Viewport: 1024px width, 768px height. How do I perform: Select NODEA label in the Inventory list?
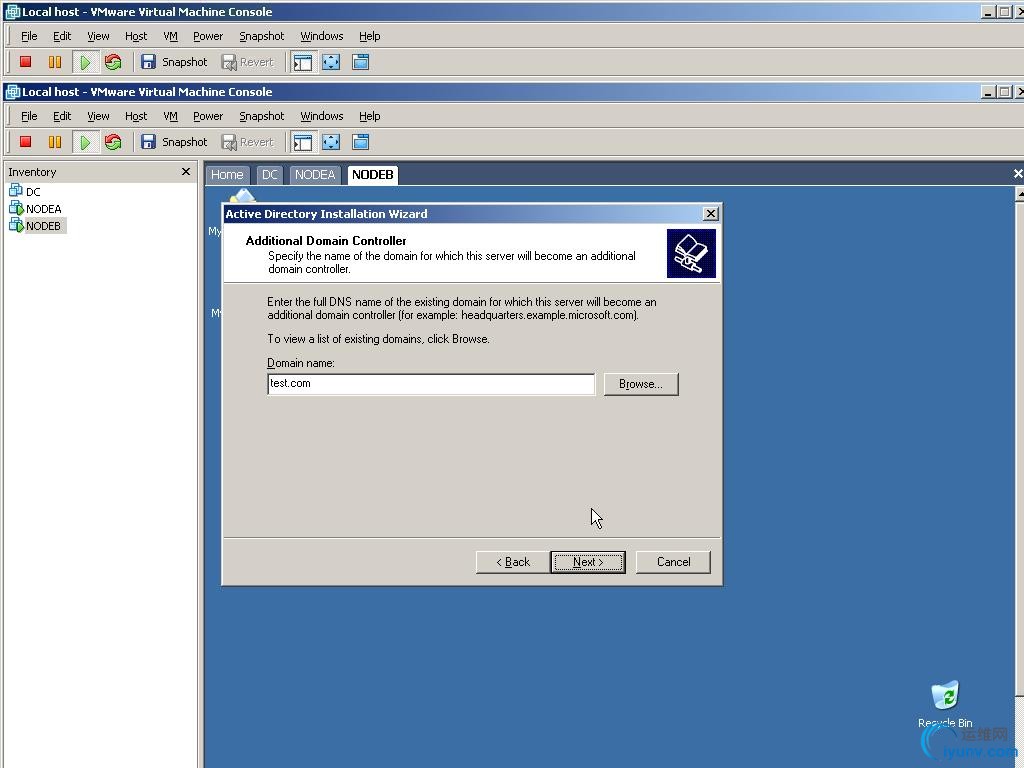(44, 209)
